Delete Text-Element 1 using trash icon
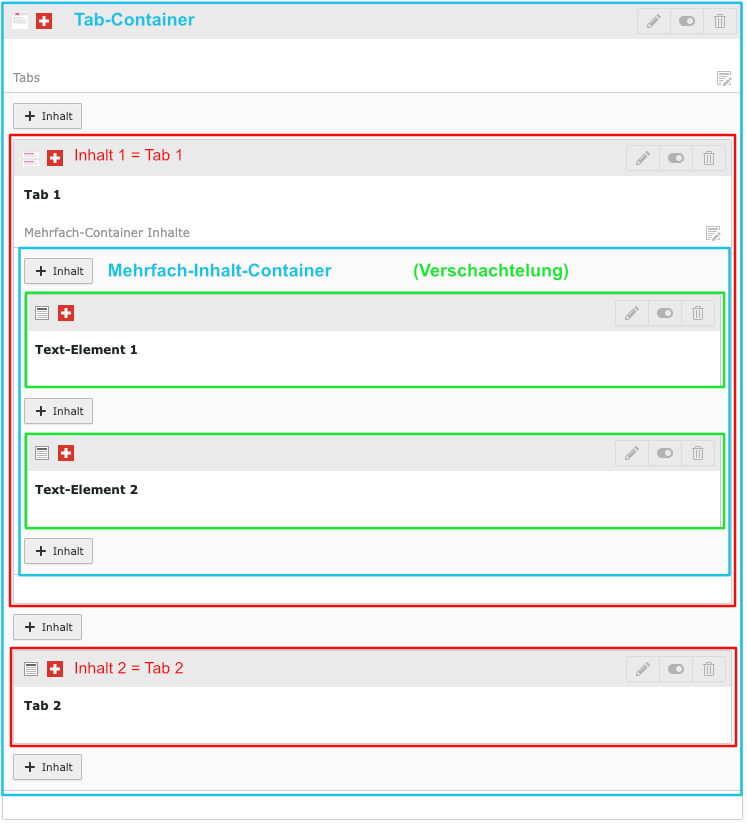Viewport: 747px width, 823px height. [x=698, y=313]
